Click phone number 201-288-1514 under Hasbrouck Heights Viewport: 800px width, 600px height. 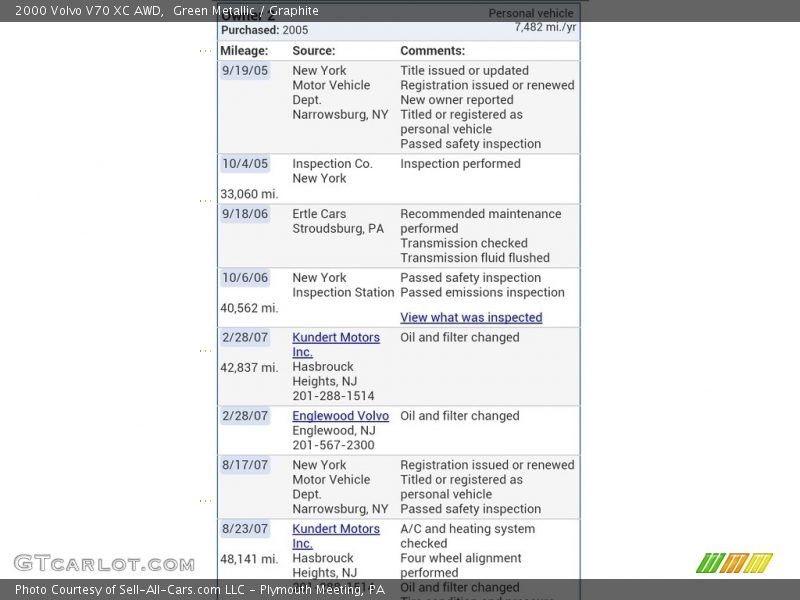pos(333,396)
